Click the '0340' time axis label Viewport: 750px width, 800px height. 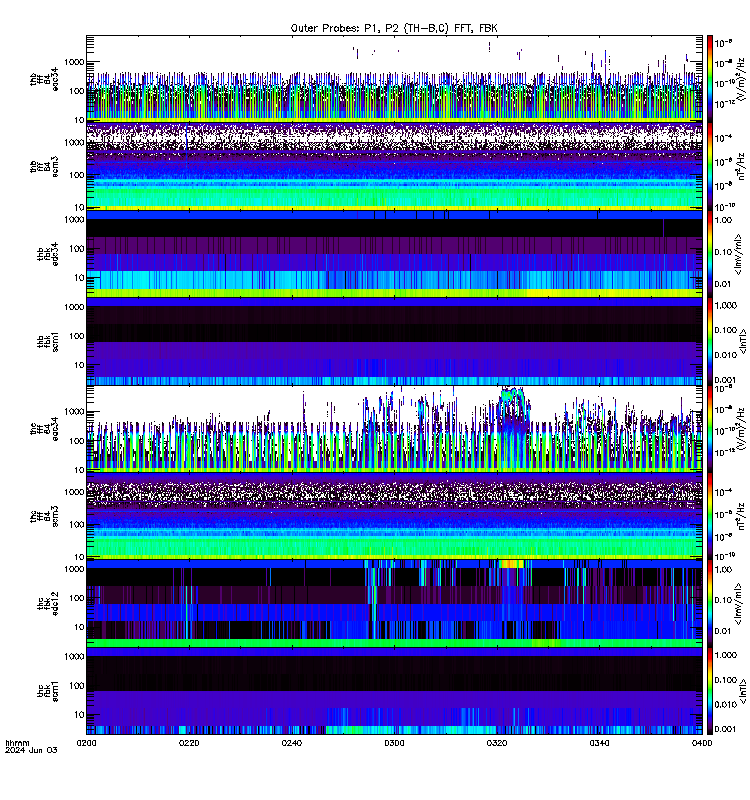[x=599, y=743]
